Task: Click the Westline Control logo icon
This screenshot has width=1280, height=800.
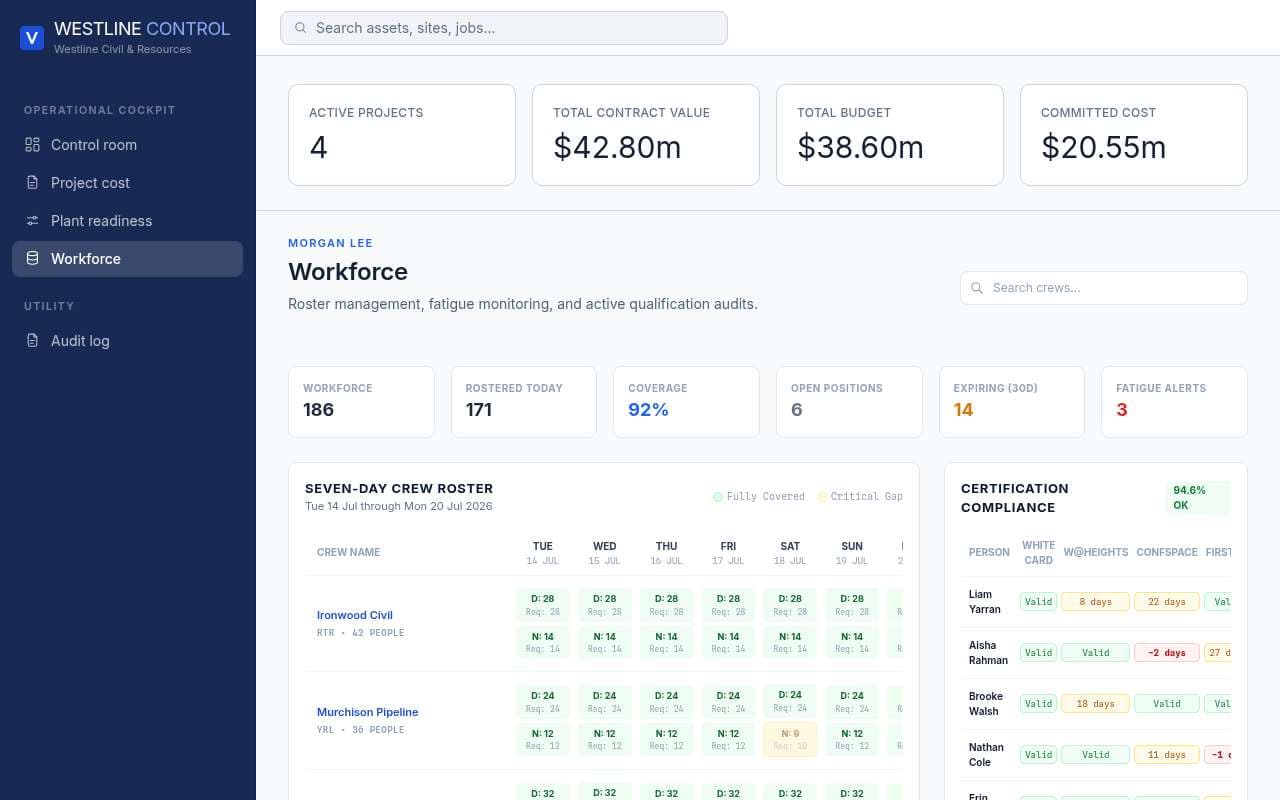Action: [32, 38]
